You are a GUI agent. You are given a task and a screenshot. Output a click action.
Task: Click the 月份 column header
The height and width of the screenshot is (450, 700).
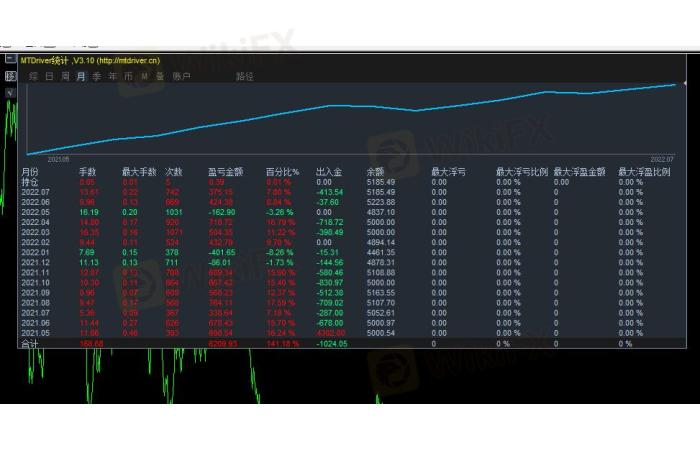click(30, 172)
